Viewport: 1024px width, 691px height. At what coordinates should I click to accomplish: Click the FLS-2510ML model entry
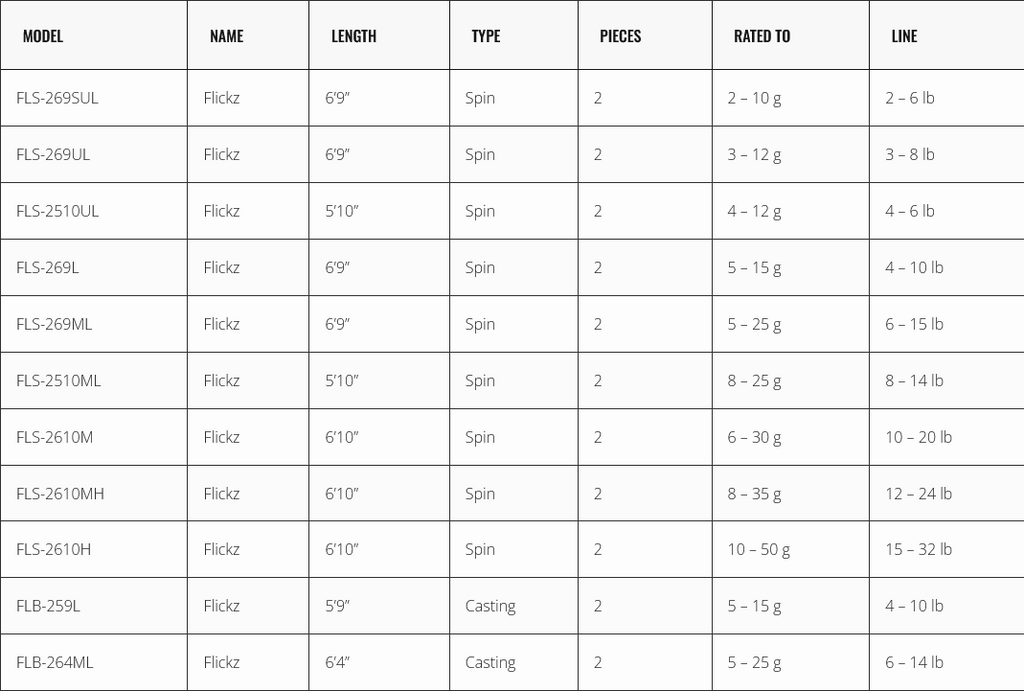[58, 380]
